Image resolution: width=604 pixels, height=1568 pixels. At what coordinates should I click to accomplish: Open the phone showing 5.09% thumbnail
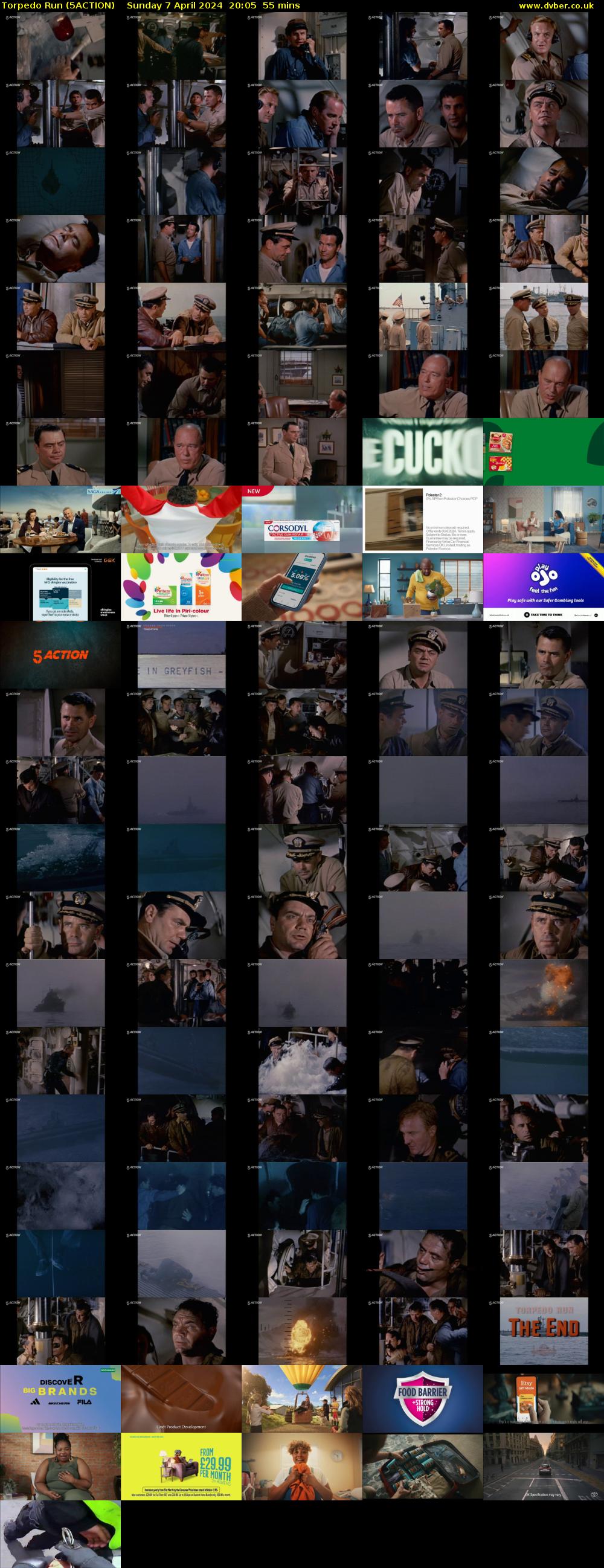click(x=302, y=586)
